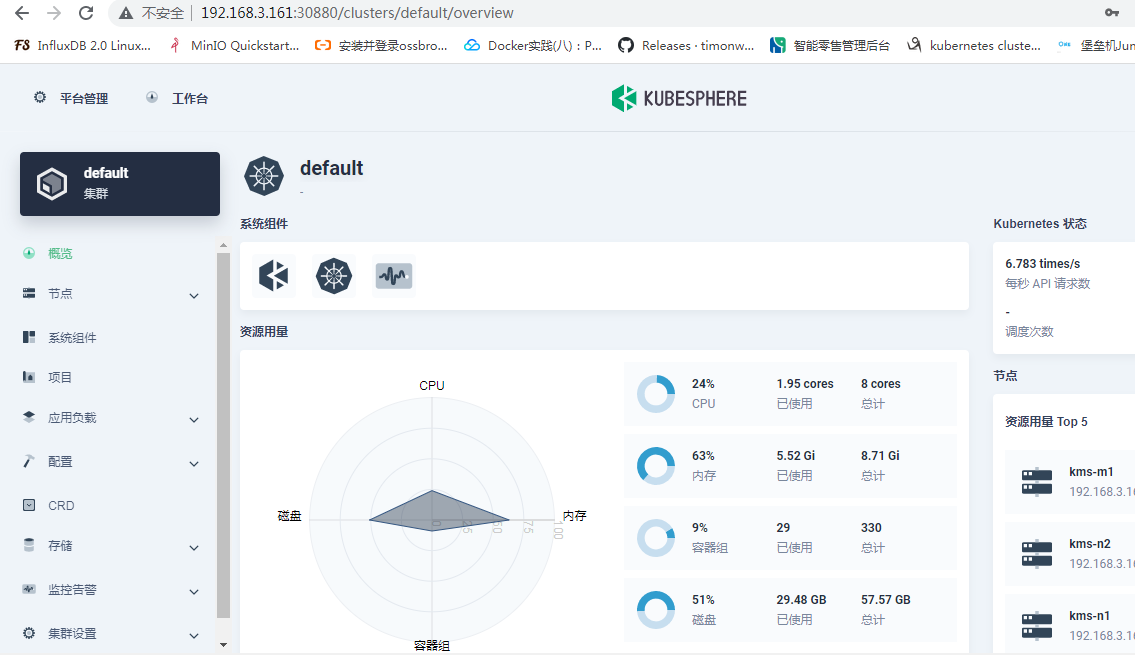Click the sidebar scrollbar up arrow
1135x655 pixels.
click(223, 246)
